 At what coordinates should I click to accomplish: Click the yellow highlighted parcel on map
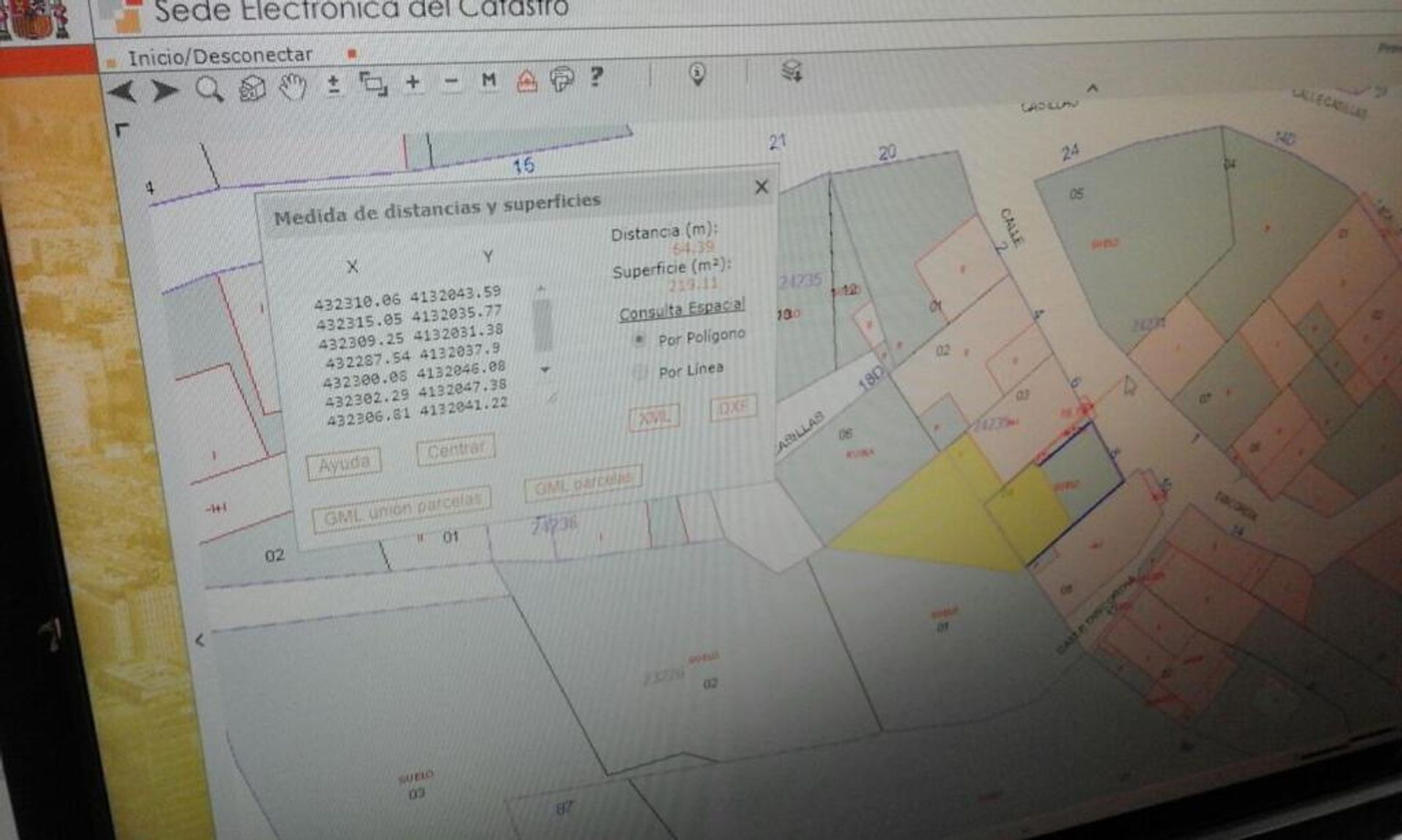coord(927,515)
